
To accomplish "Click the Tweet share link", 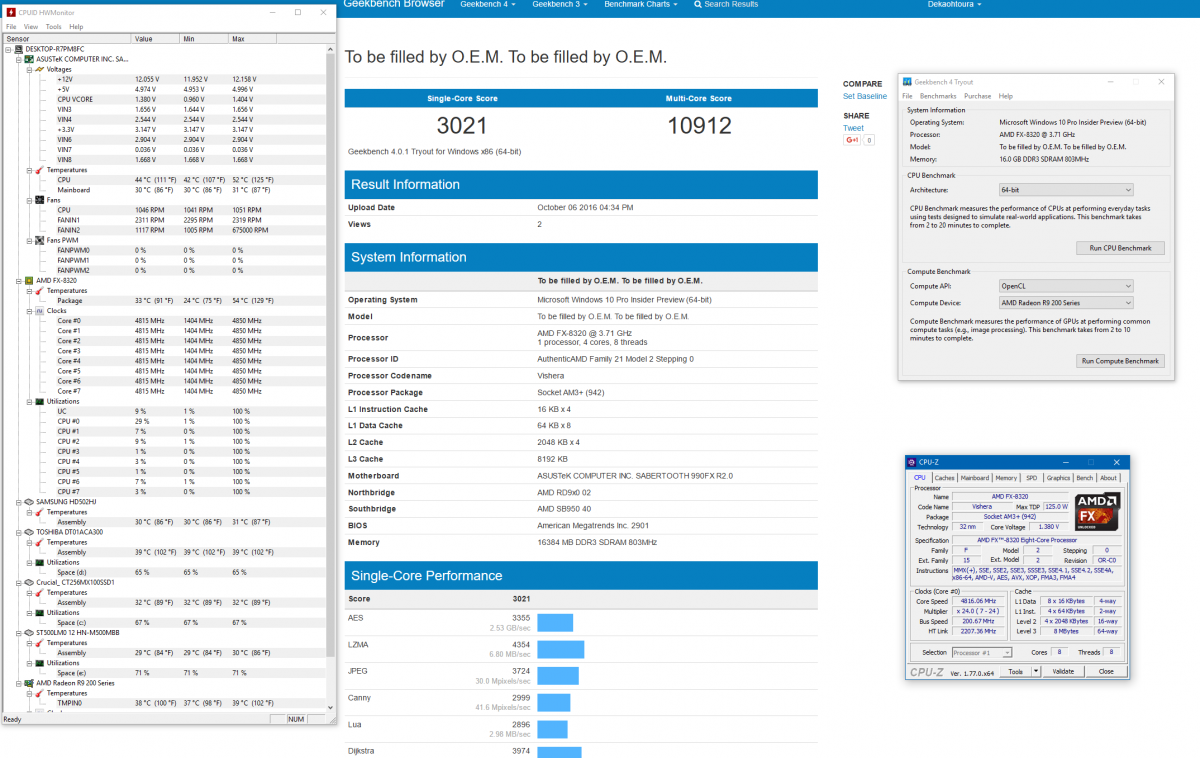I will pos(853,128).
